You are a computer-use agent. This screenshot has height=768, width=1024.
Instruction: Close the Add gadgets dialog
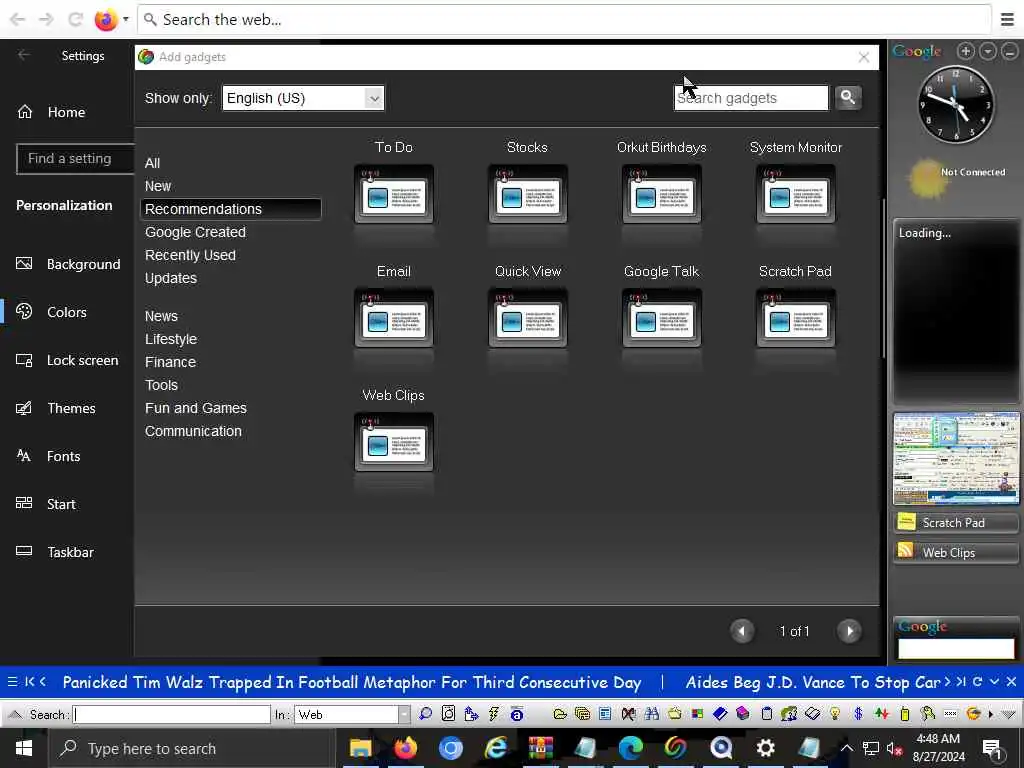pyautogui.click(x=864, y=57)
